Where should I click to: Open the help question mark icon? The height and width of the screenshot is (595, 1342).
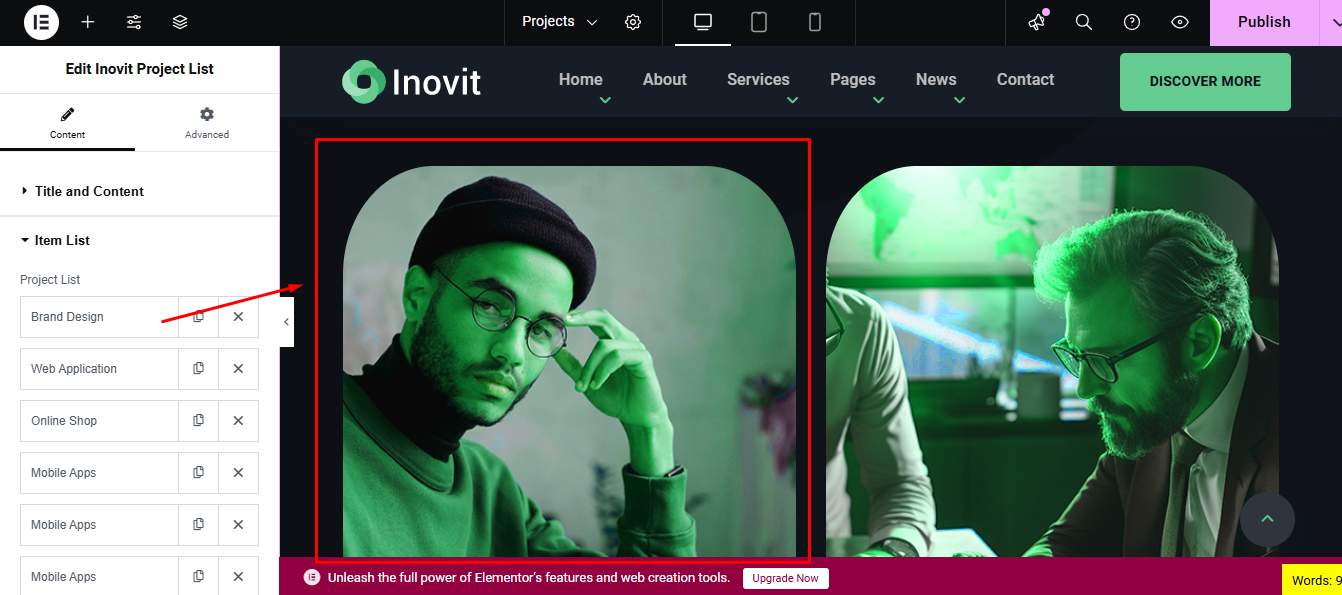click(x=1132, y=22)
